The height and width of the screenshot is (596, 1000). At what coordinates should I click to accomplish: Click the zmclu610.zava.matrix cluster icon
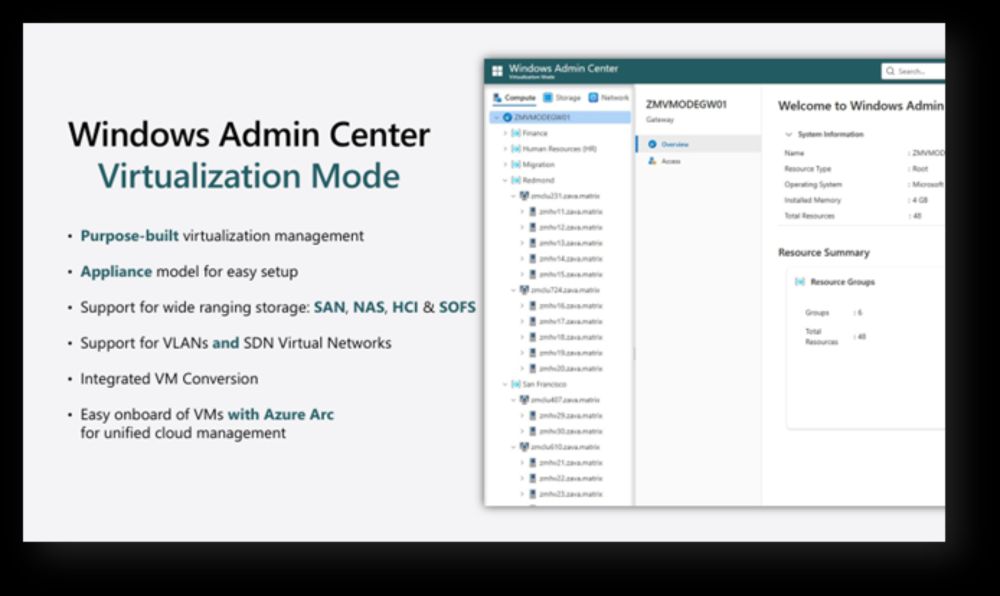coord(524,447)
